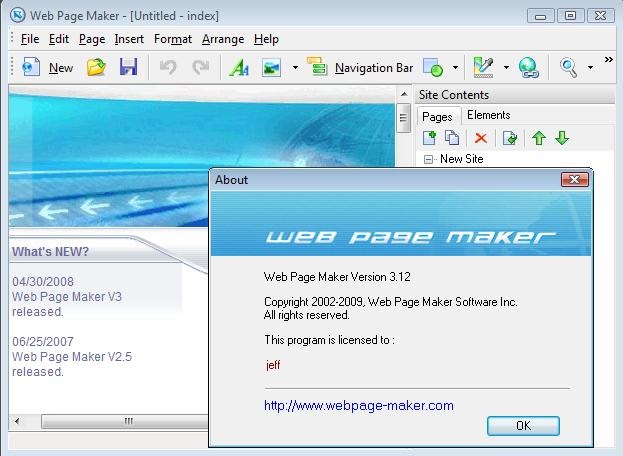The image size is (623, 456).
Task: Click the page properties icon in Site Contents
Action: pyautogui.click(x=510, y=138)
